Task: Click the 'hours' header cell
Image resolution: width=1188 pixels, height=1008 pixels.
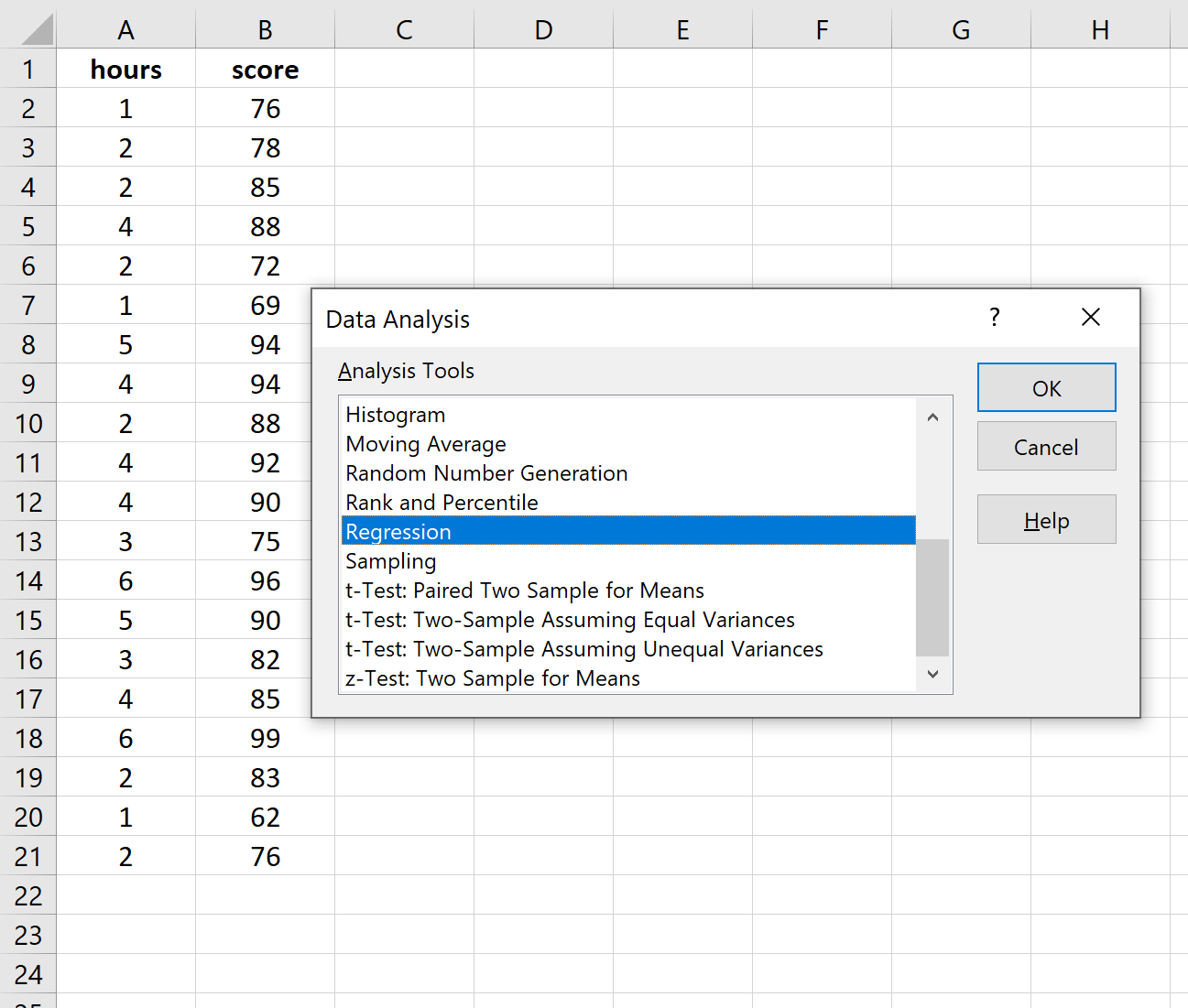Action: pos(126,69)
